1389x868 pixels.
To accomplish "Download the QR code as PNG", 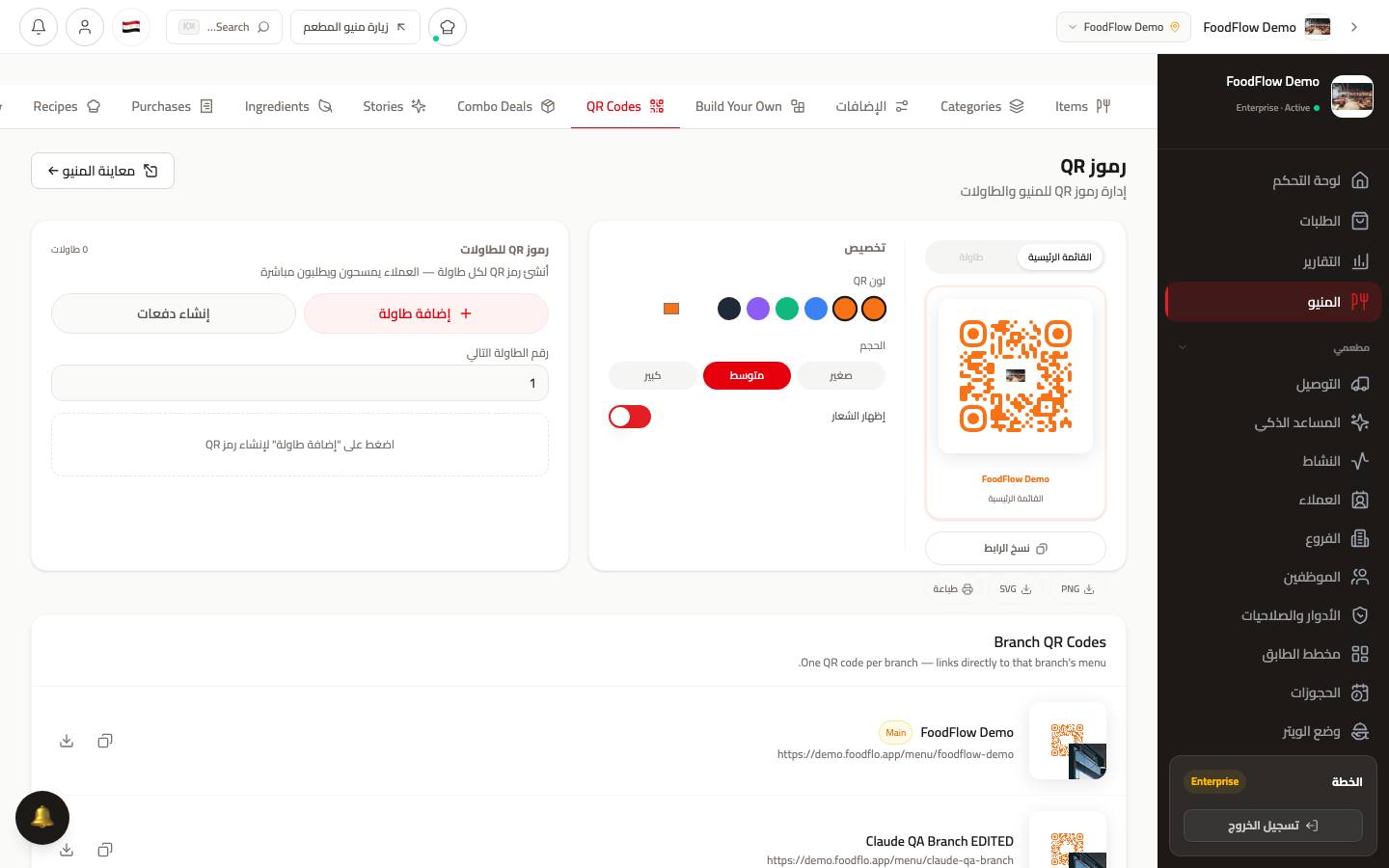I will 1077,589.
